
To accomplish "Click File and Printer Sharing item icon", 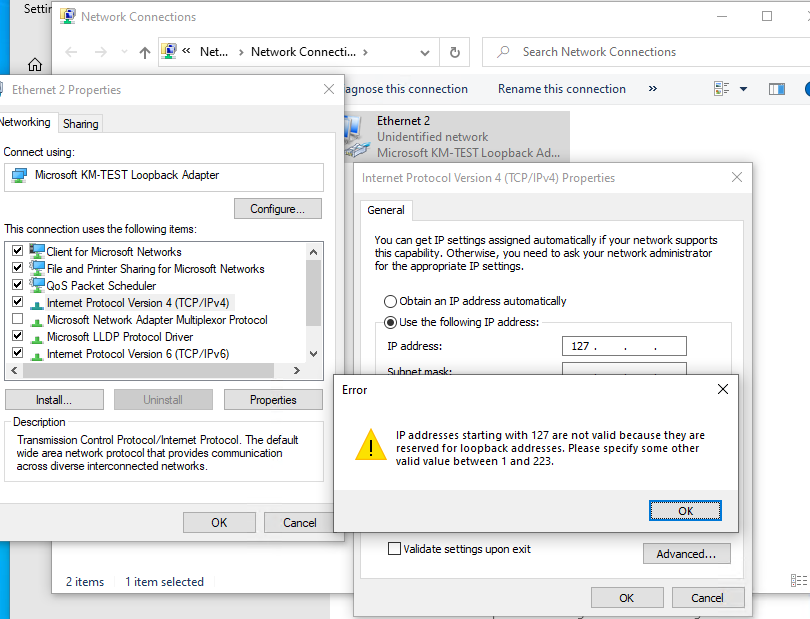I will tap(37, 268).
